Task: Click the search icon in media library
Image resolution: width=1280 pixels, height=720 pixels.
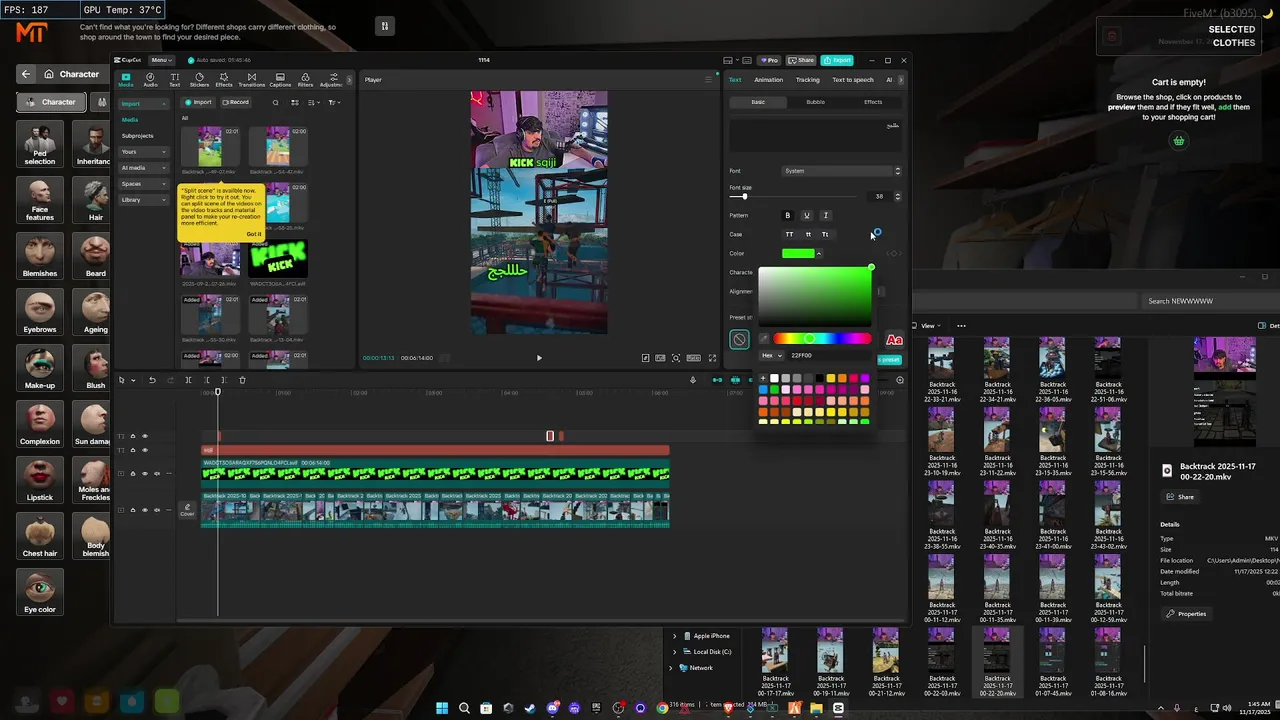Action: tap(276, 102)
